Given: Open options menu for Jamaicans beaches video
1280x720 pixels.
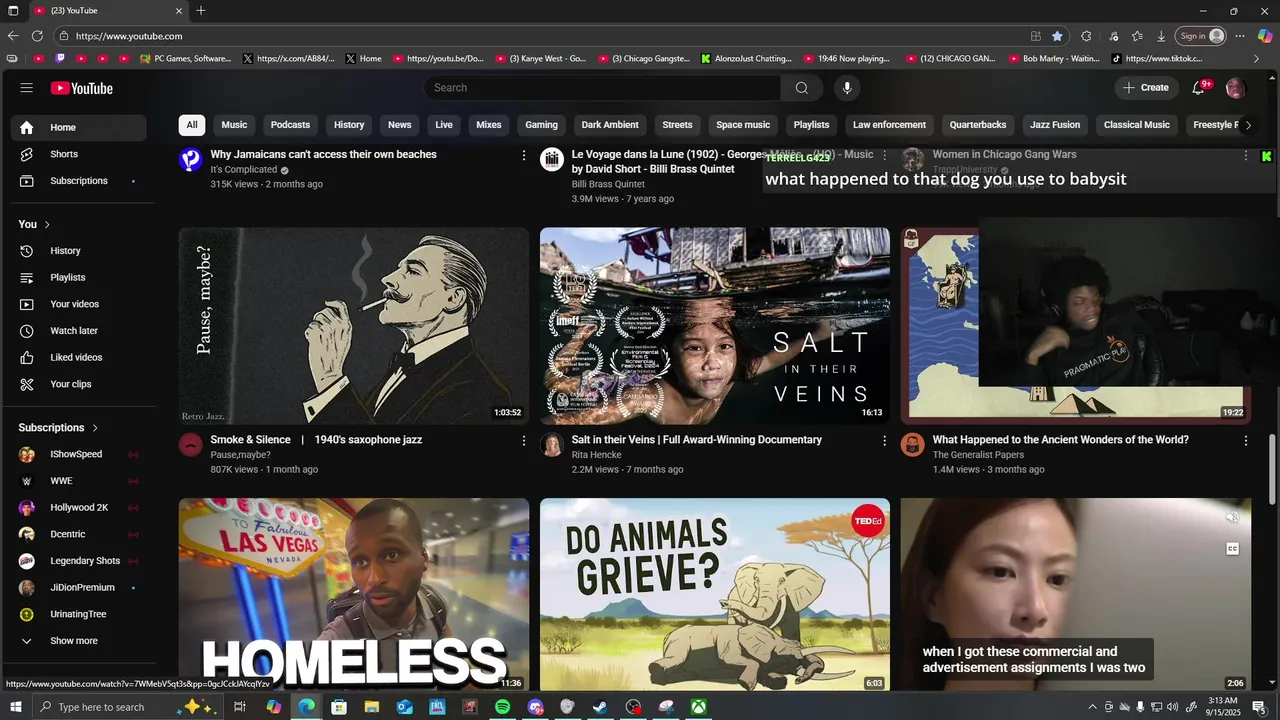Looking at the screenshot, I should [x=523, y=155].
